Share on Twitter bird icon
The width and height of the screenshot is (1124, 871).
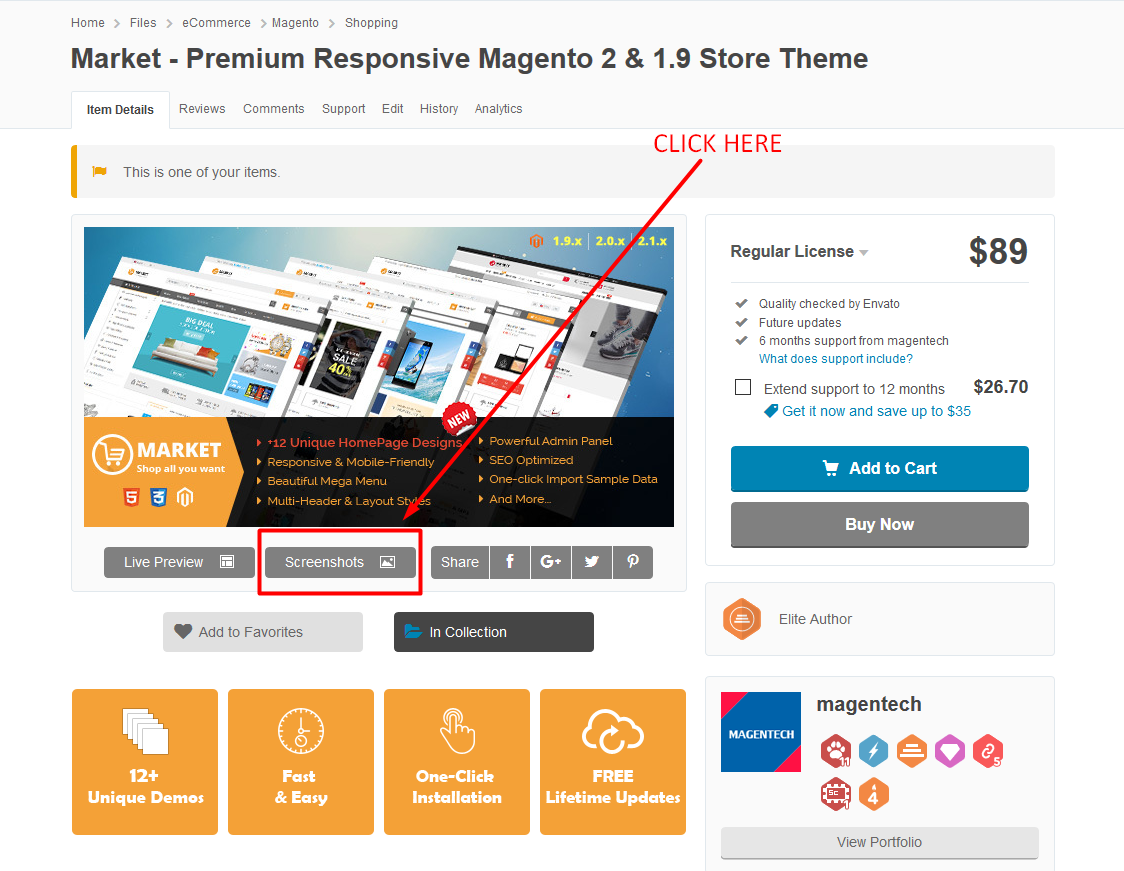click(591, 562)
